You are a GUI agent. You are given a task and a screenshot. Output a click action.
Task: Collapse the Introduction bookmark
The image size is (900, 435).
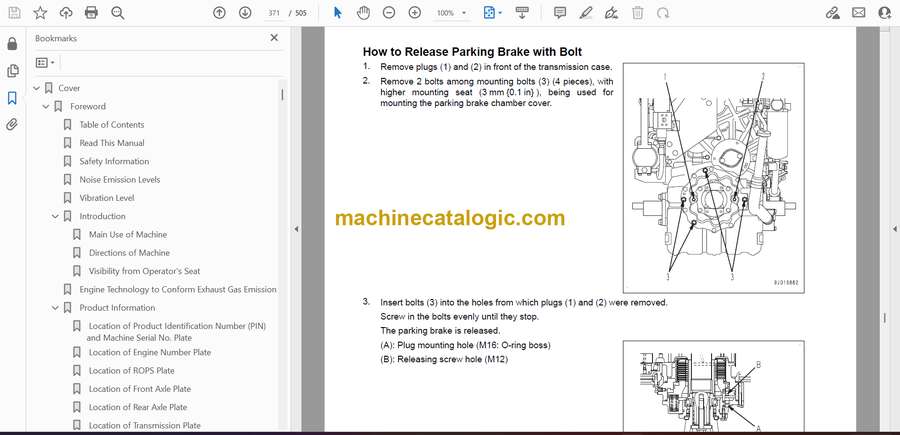coord(55,216)
